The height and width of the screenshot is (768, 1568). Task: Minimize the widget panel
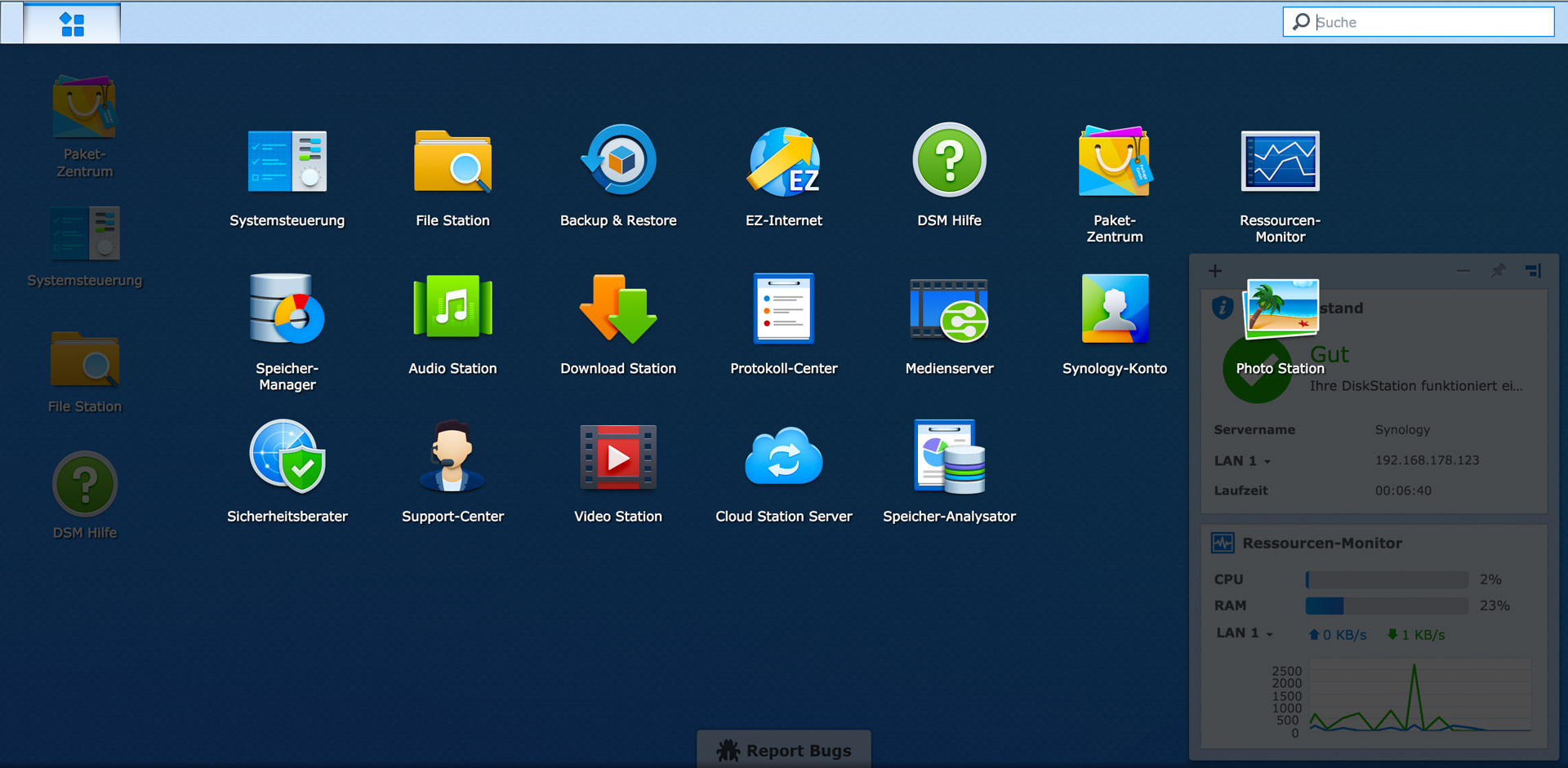(x=1463, y=271)
